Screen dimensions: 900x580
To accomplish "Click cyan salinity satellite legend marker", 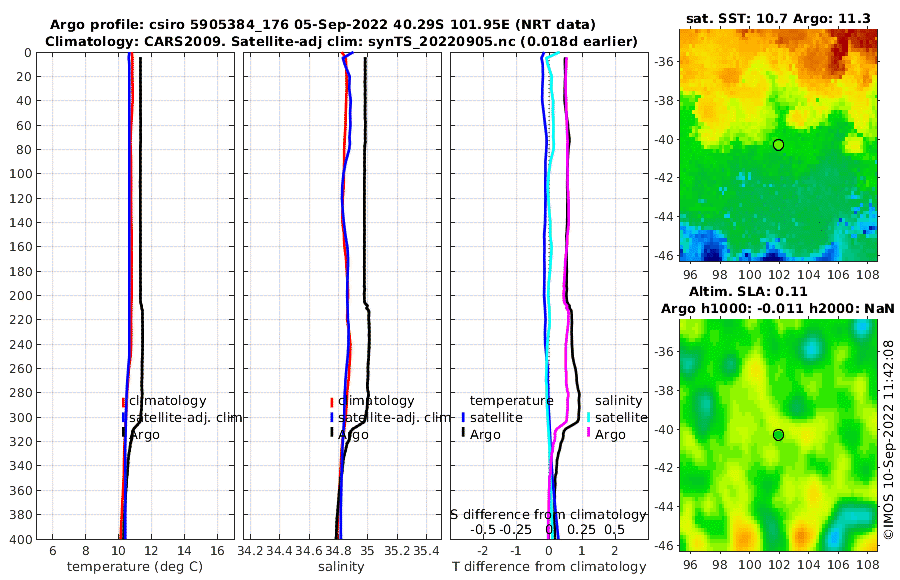I will coord(588,417).
